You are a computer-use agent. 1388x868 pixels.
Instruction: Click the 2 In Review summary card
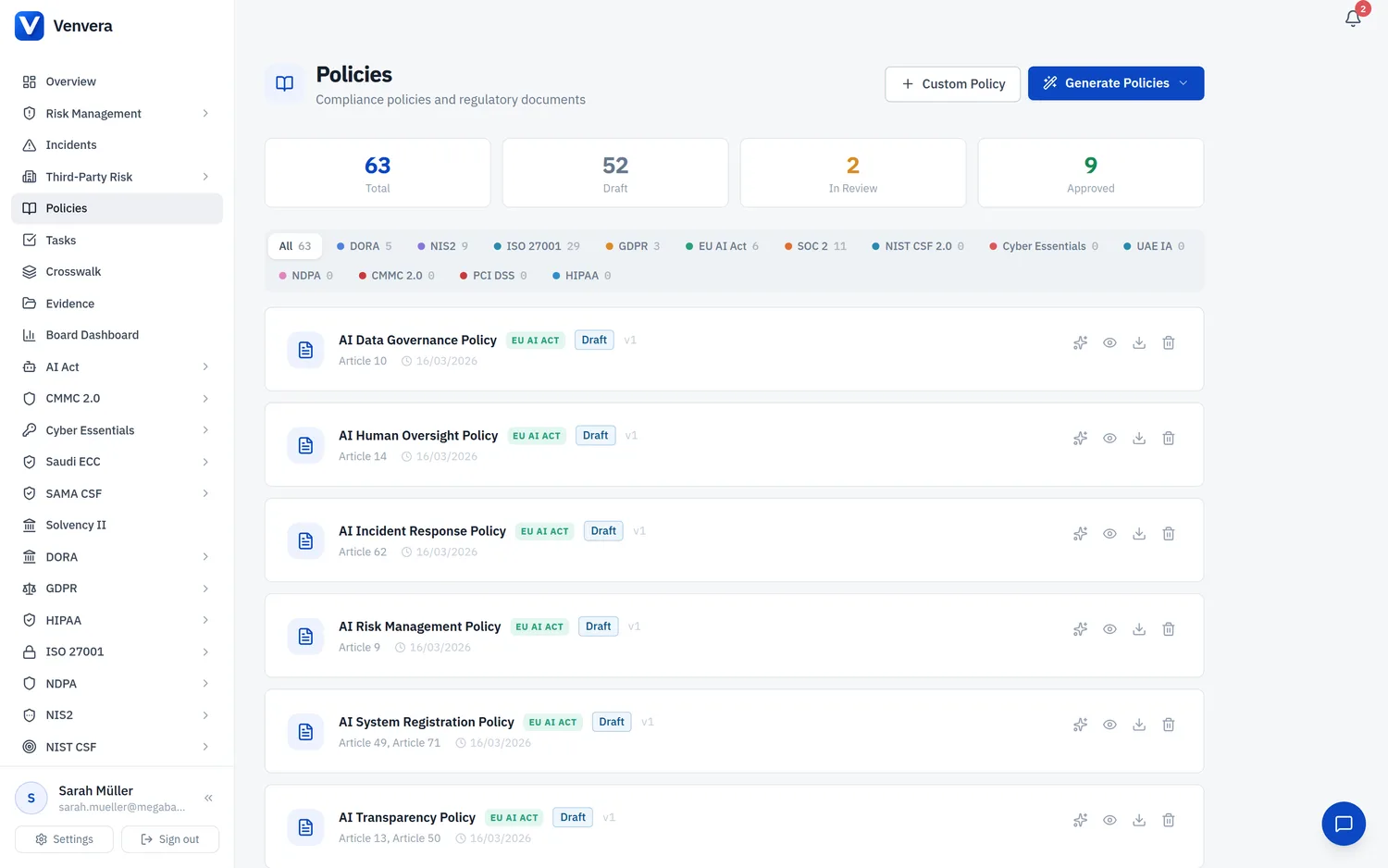[x=853, y=173]
